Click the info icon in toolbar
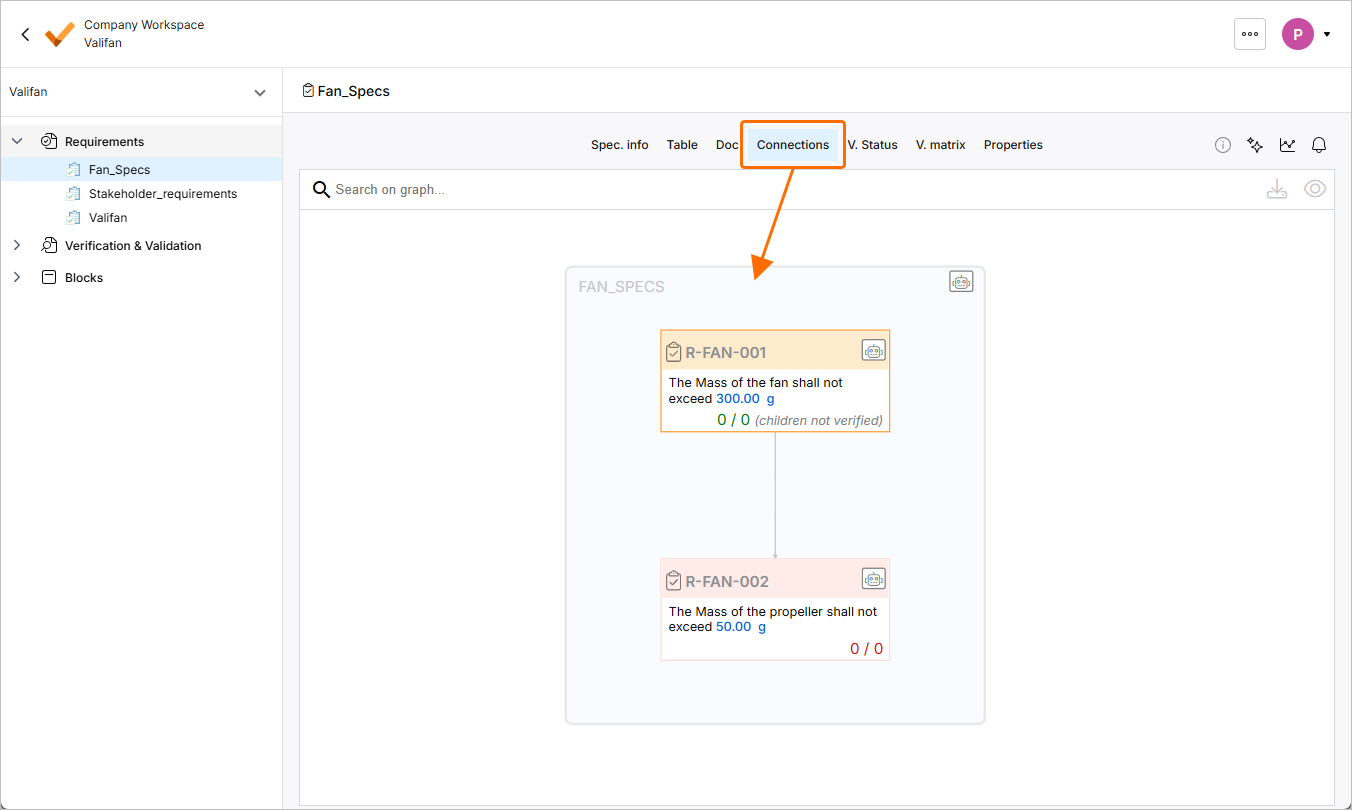 (1222, 145)
